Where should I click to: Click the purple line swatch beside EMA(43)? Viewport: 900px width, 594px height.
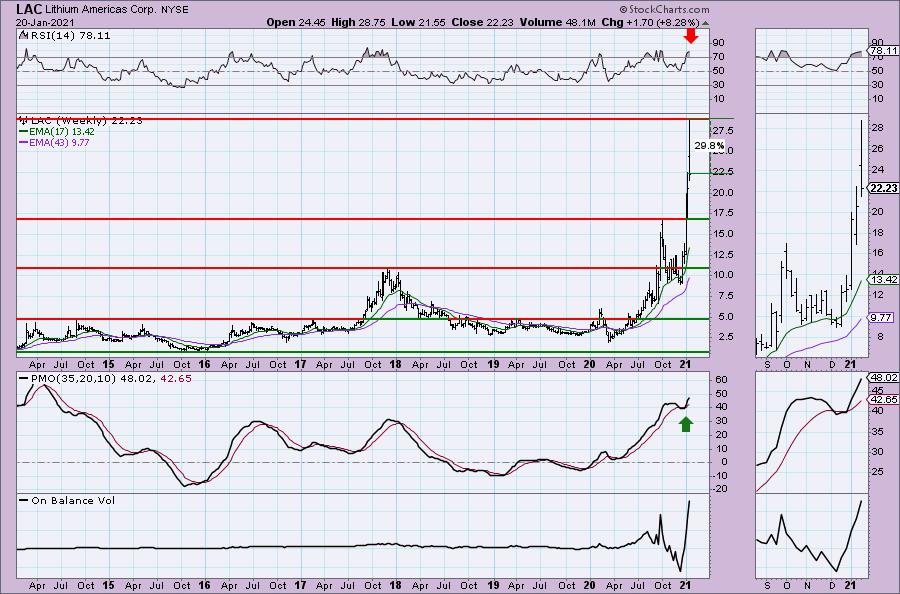24,142
